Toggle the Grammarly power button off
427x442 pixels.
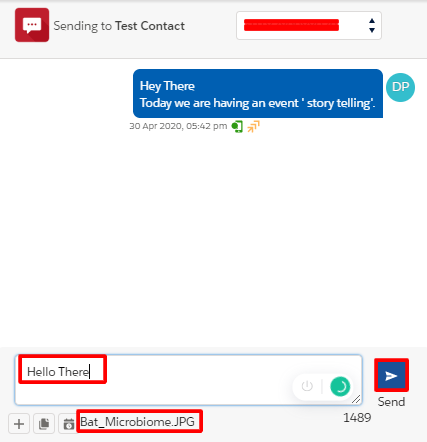point(307,386)
